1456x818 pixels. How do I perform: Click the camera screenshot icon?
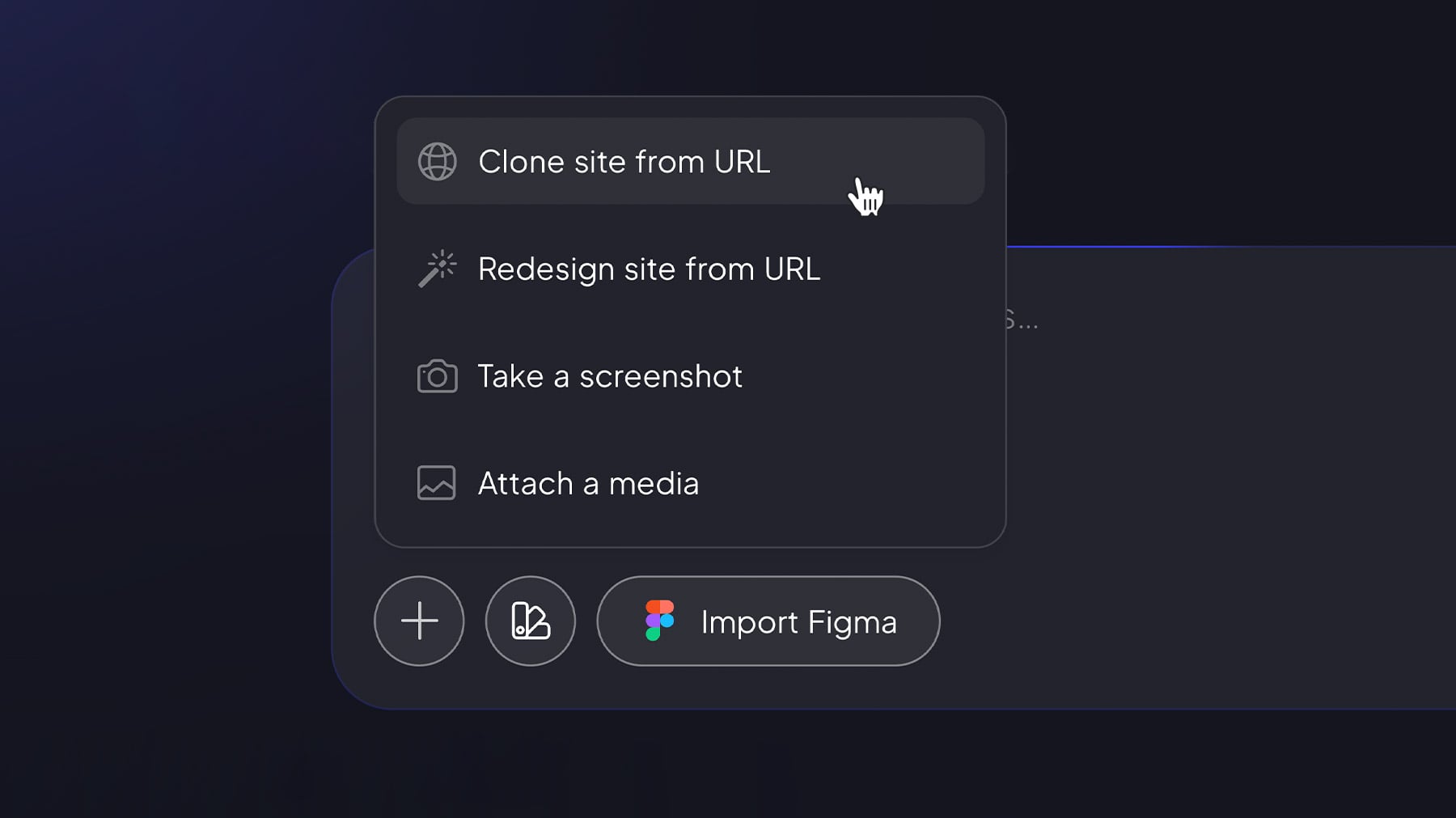click(437, 376)
